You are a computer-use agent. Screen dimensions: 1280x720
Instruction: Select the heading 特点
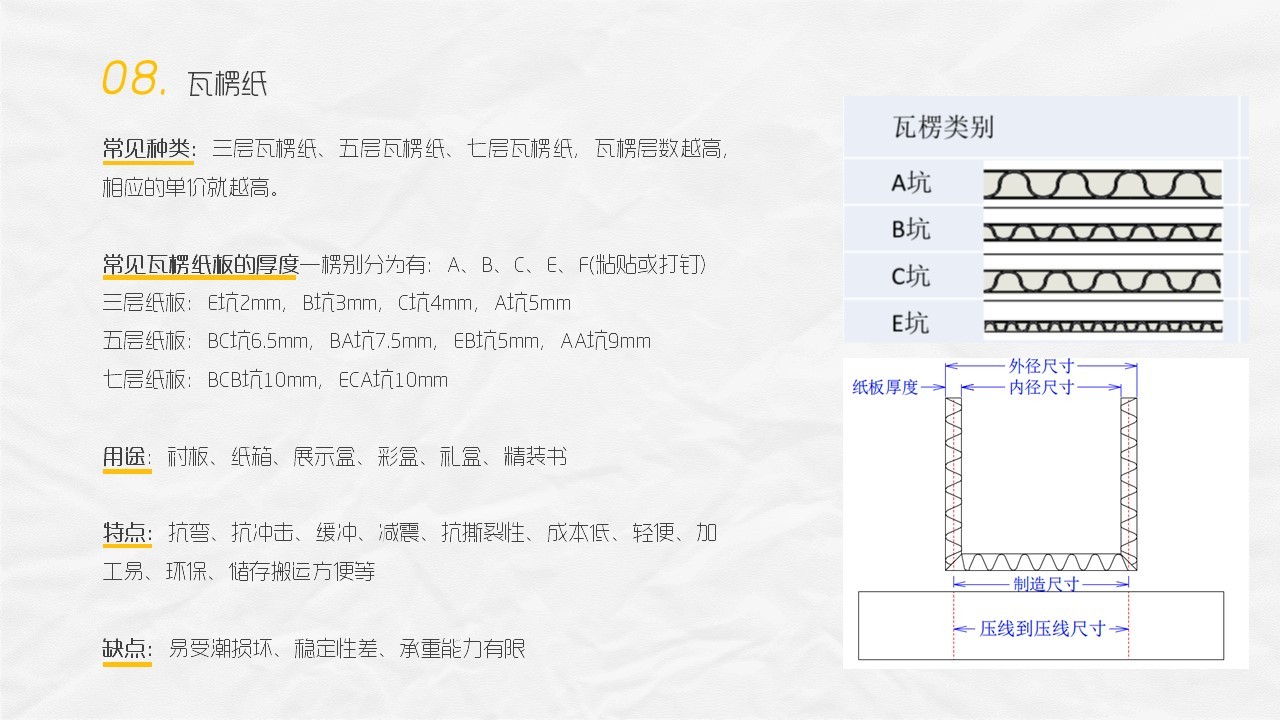(x=126, y=533)
